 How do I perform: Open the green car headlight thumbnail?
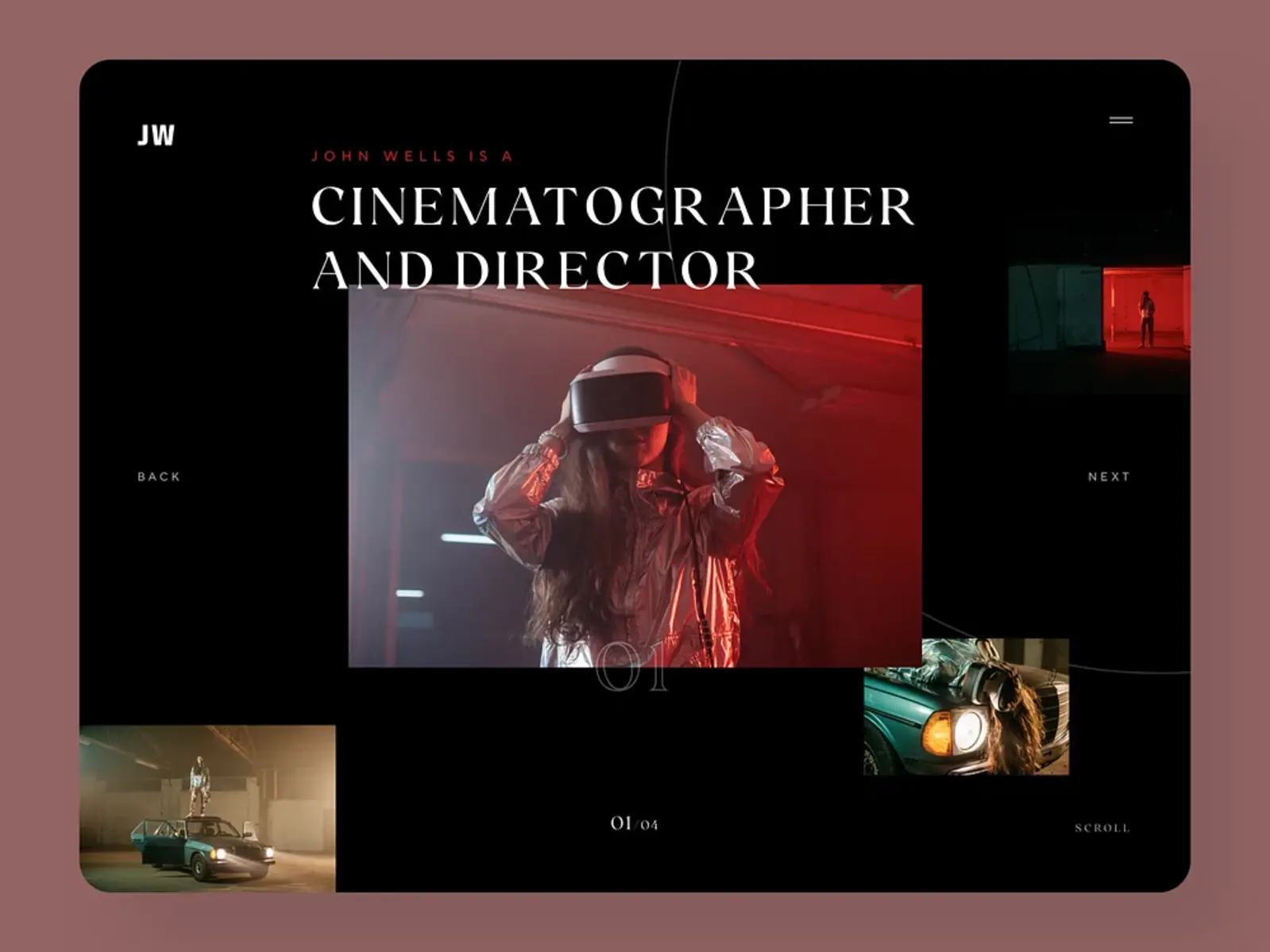[x=967, y=707]
